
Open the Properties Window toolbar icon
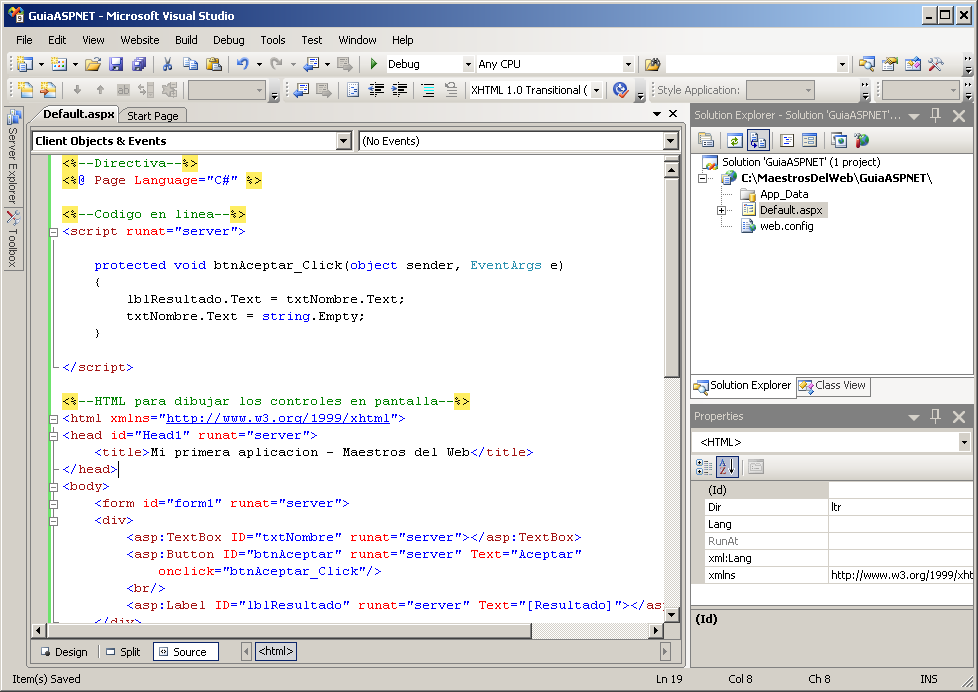tap(889, 64)
